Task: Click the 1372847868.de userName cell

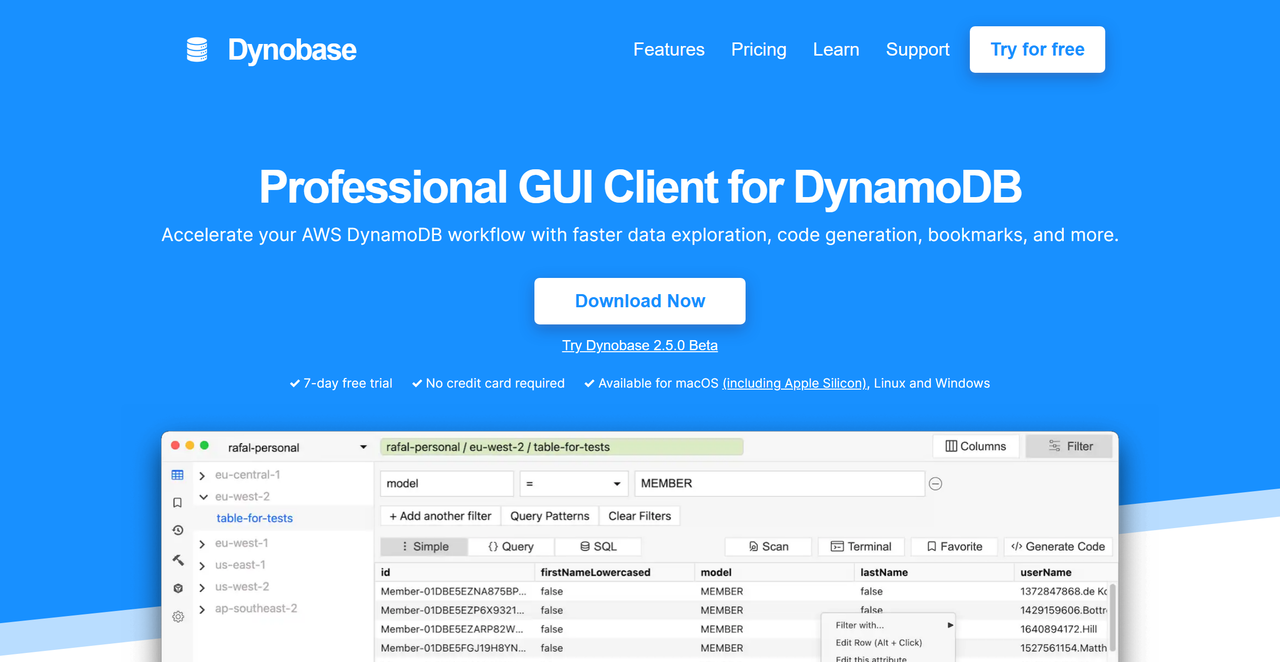Action: [1063, 592]
